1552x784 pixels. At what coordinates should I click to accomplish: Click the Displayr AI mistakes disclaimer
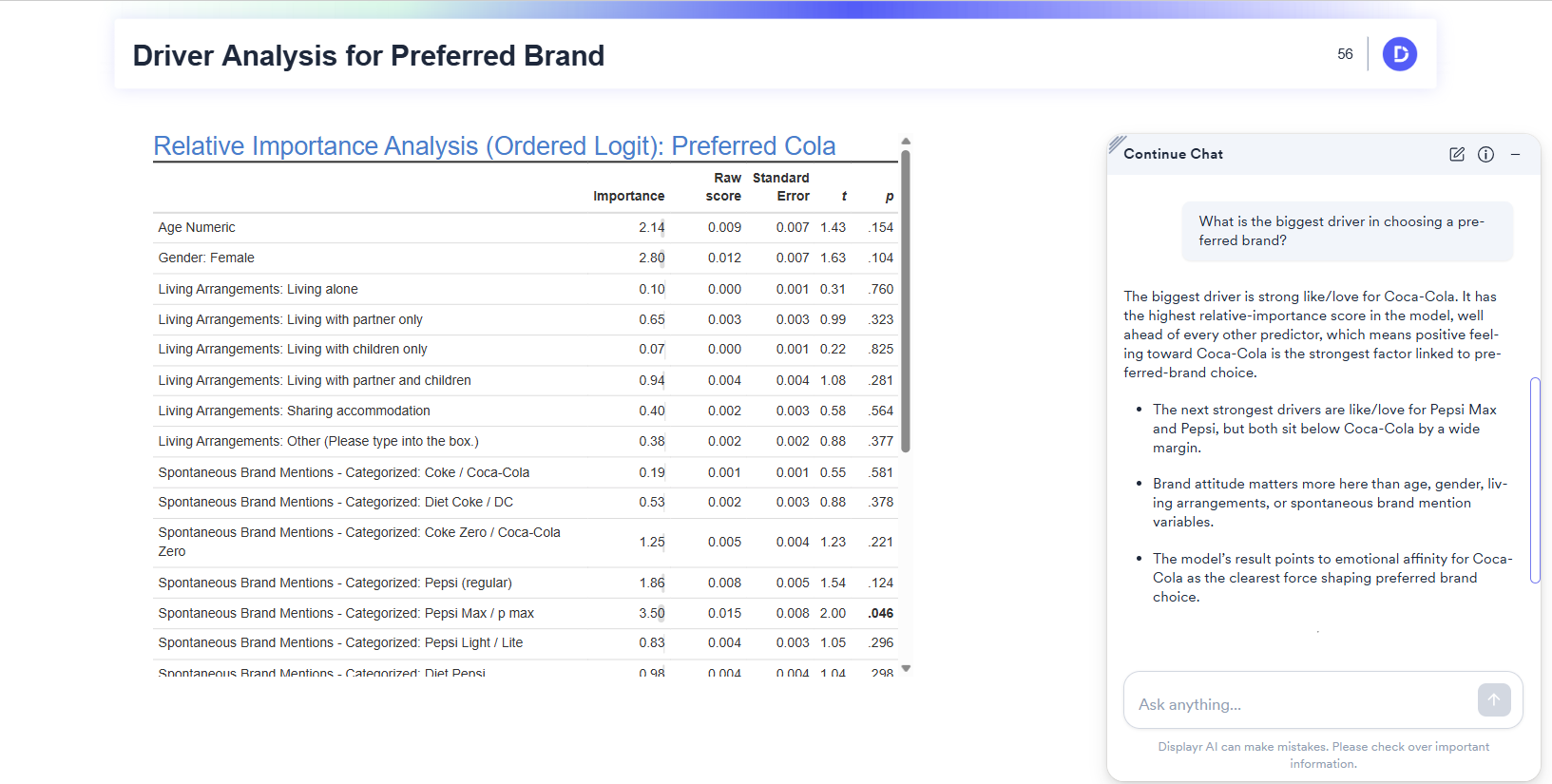click(x=1323, y=755)
